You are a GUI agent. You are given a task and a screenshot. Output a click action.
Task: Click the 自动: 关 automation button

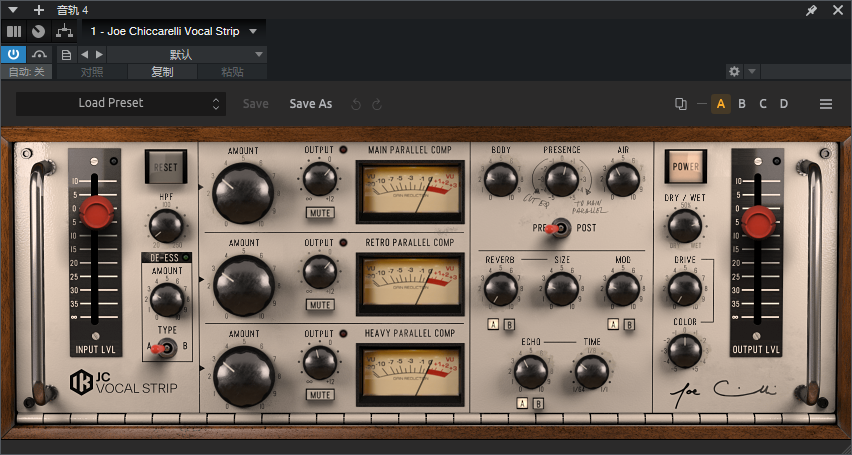[x=27, y=72]
